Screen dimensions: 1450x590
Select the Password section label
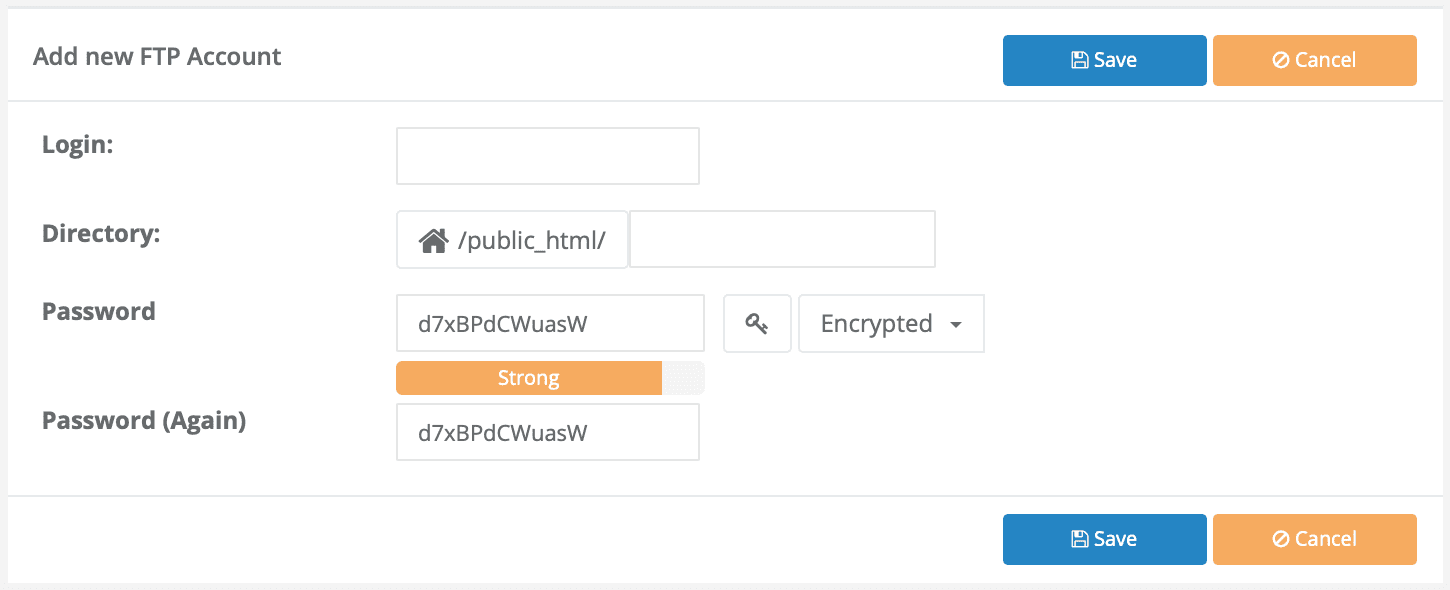pos(98,311)
